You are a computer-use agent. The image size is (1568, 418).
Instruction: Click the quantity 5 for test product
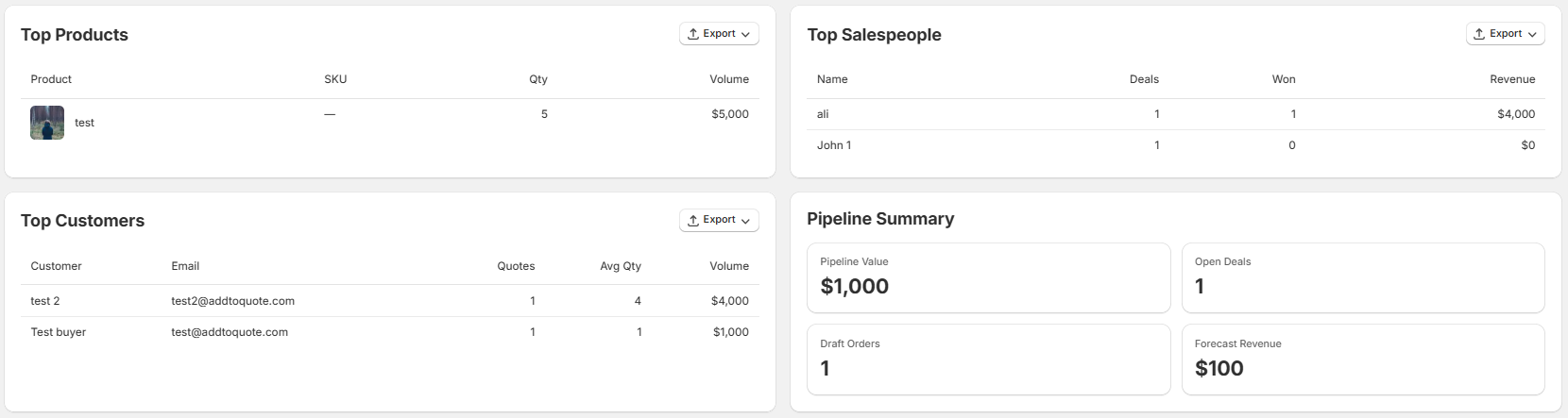(x=544, y=114)
